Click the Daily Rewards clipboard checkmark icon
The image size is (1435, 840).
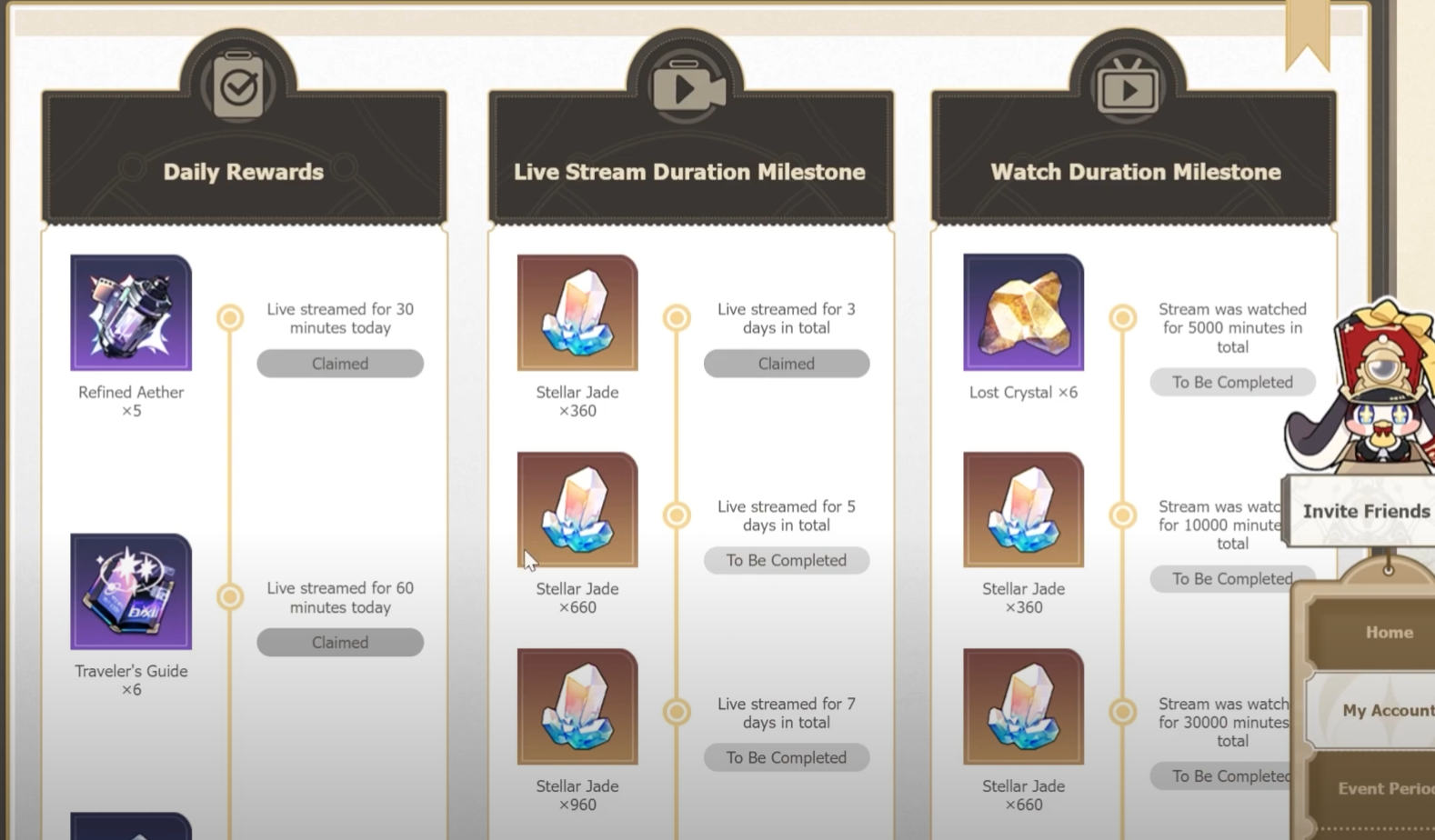click(238, 86)
